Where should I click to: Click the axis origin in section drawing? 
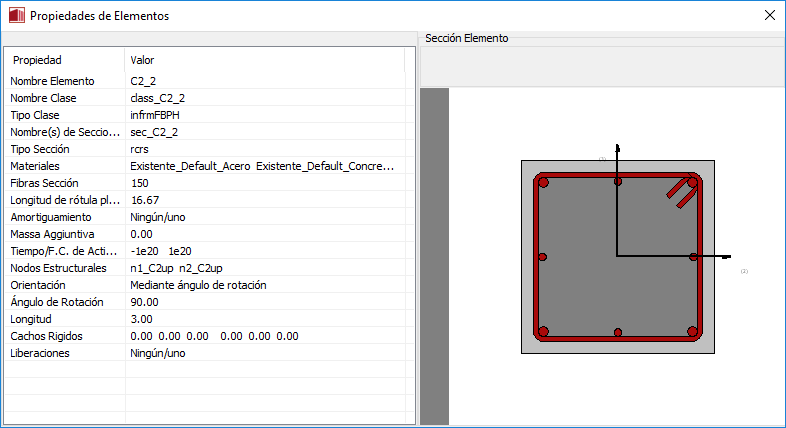coord(618,257)
